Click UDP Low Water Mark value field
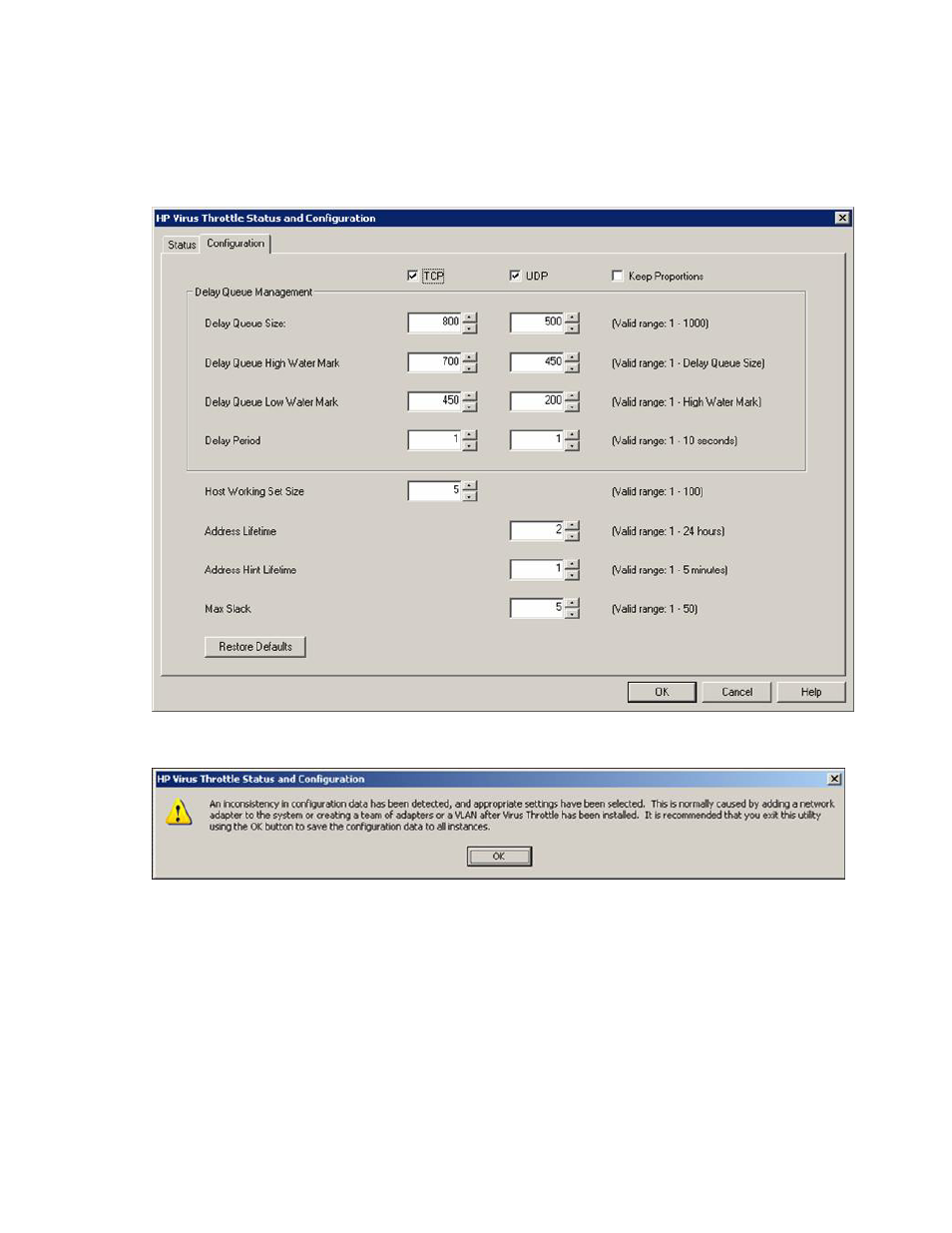 coord(536,401)
